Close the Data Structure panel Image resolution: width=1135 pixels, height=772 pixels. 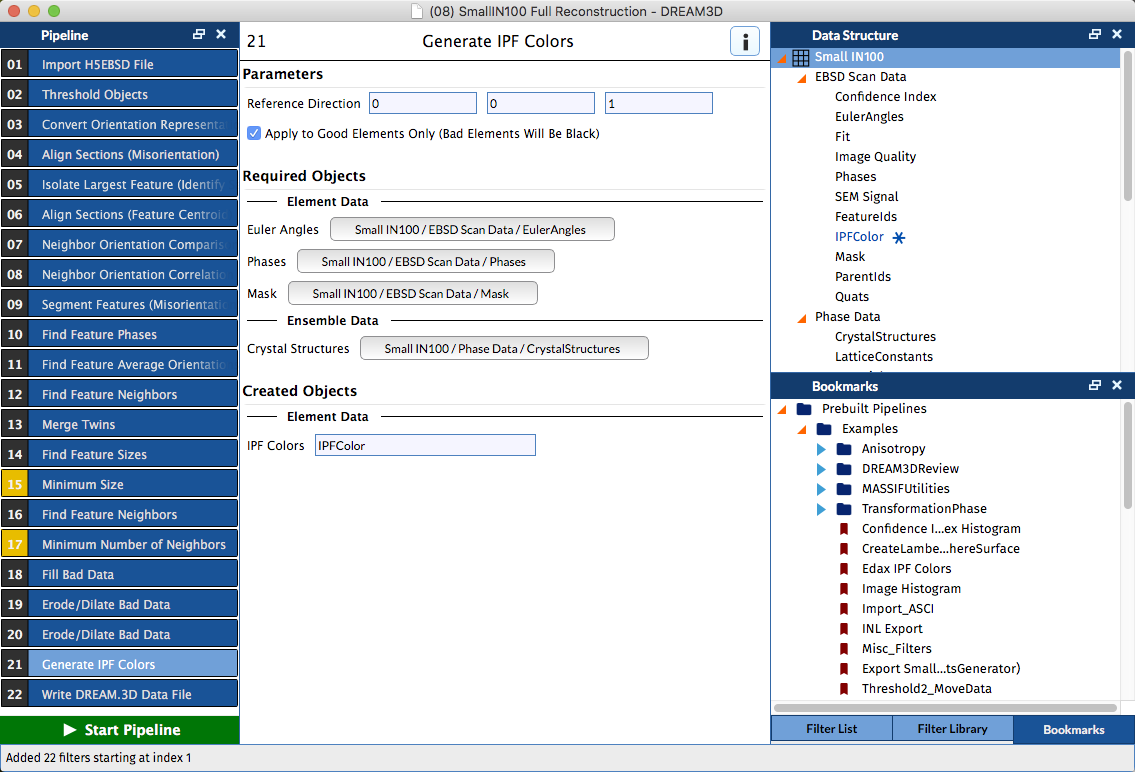[1117, 35]
